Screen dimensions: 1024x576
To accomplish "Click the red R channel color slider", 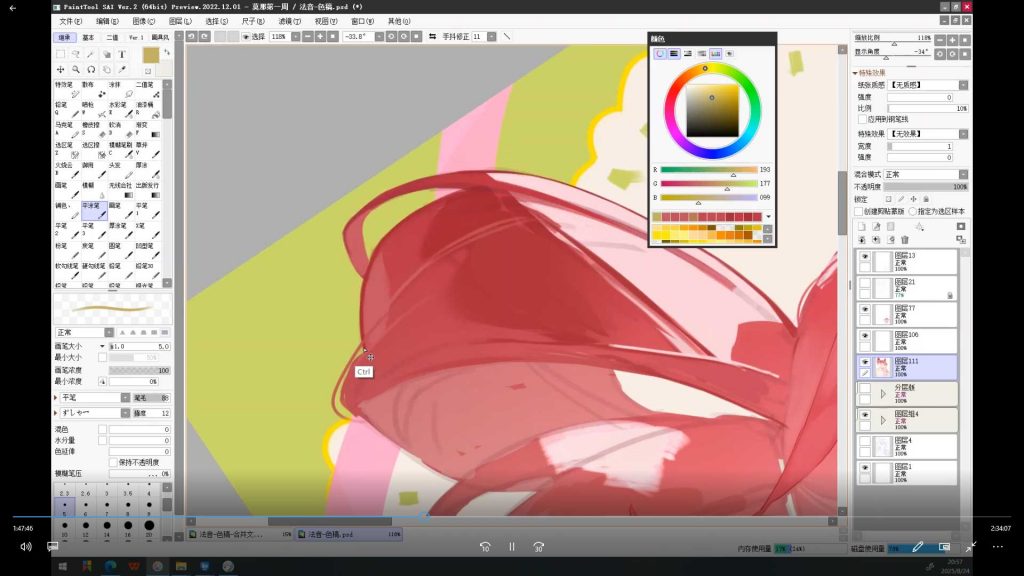I will pyautogui.click(x=708, y=170).
